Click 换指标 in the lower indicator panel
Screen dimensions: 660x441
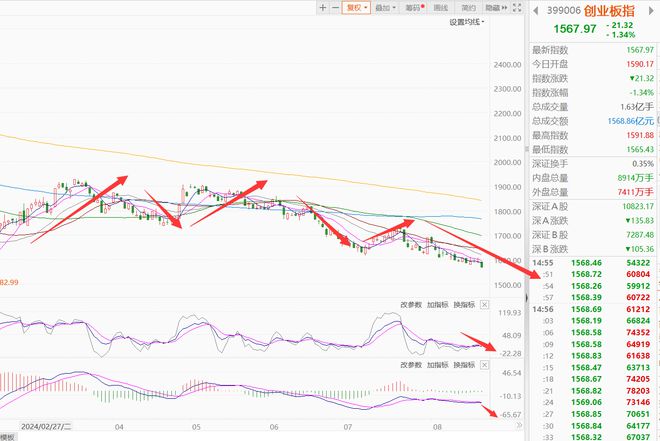click(463, 363)
